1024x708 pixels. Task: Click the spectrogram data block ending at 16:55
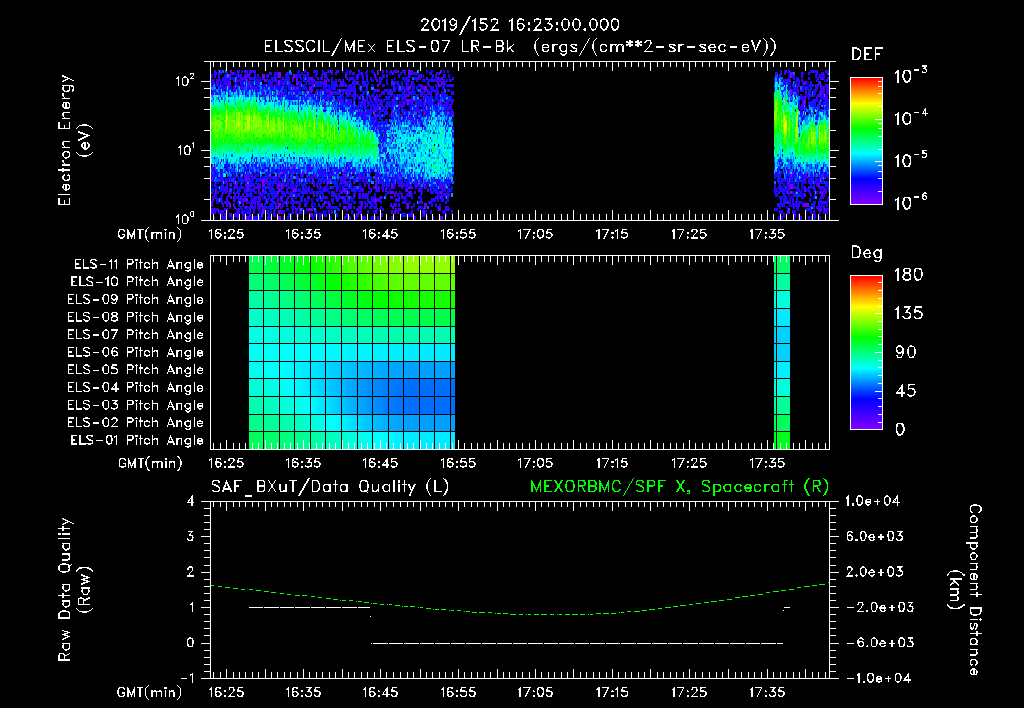click(x=332, y=142)
